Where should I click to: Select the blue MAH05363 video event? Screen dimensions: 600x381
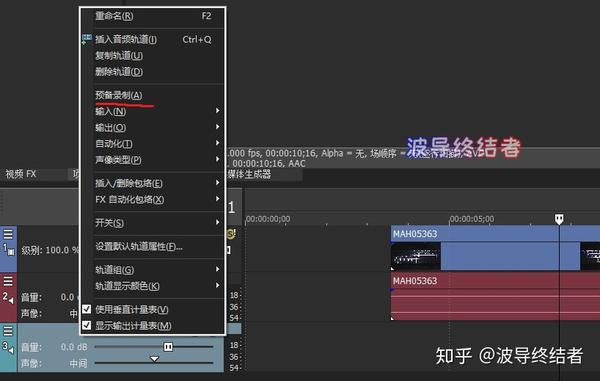495,248
